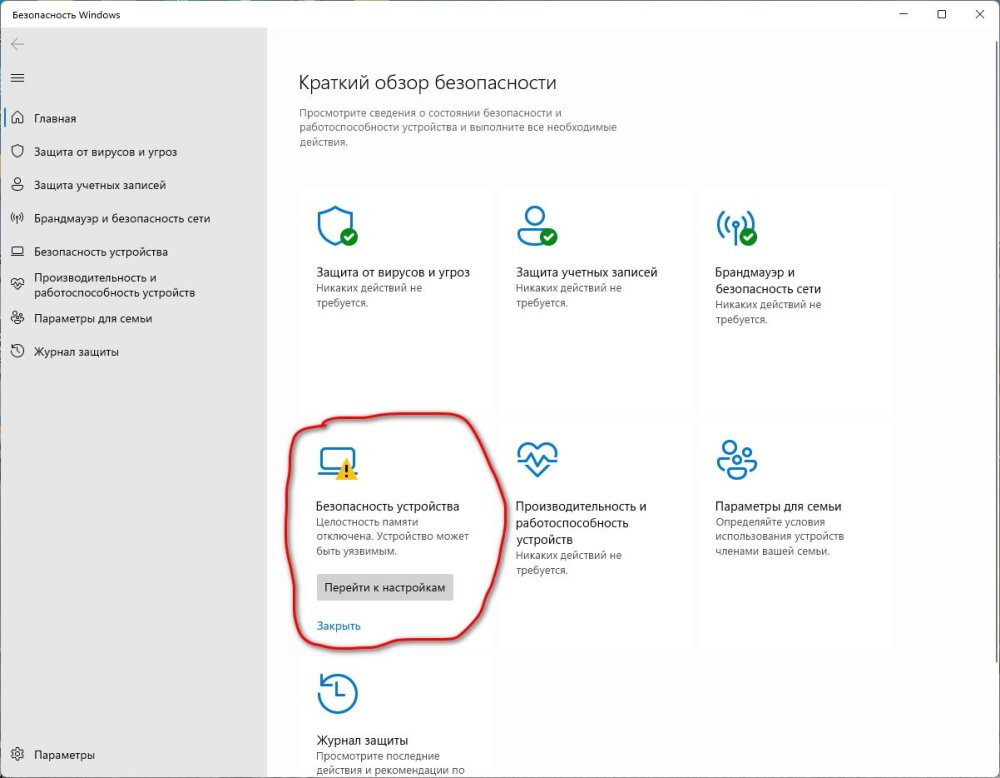This screenshot has height=778, width=1000.
Task: Select Главная in the sidebar
Action: [x=55, y=118]
